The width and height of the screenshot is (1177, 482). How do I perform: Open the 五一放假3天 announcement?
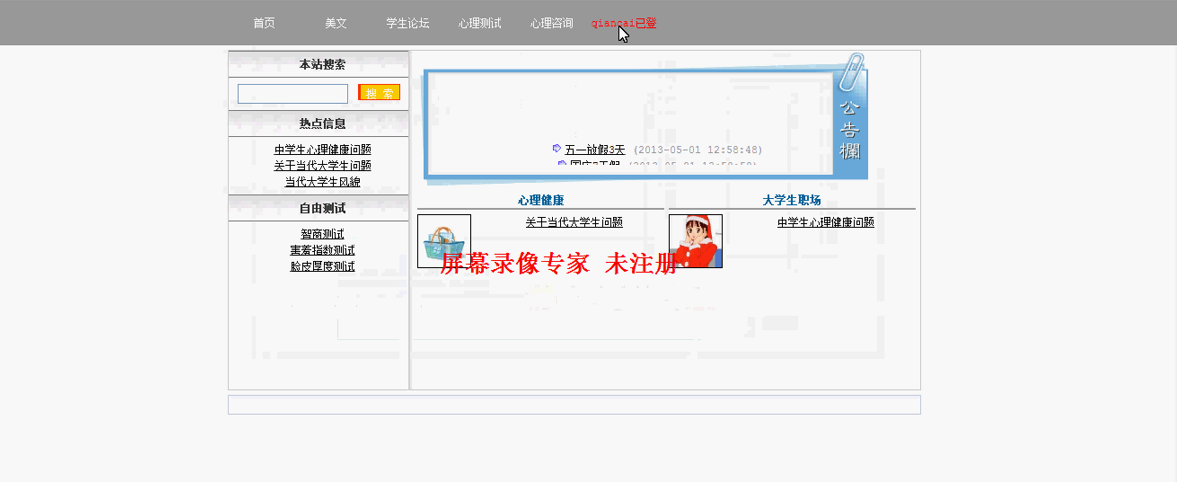pyautogui.click(x=595, y=149)
